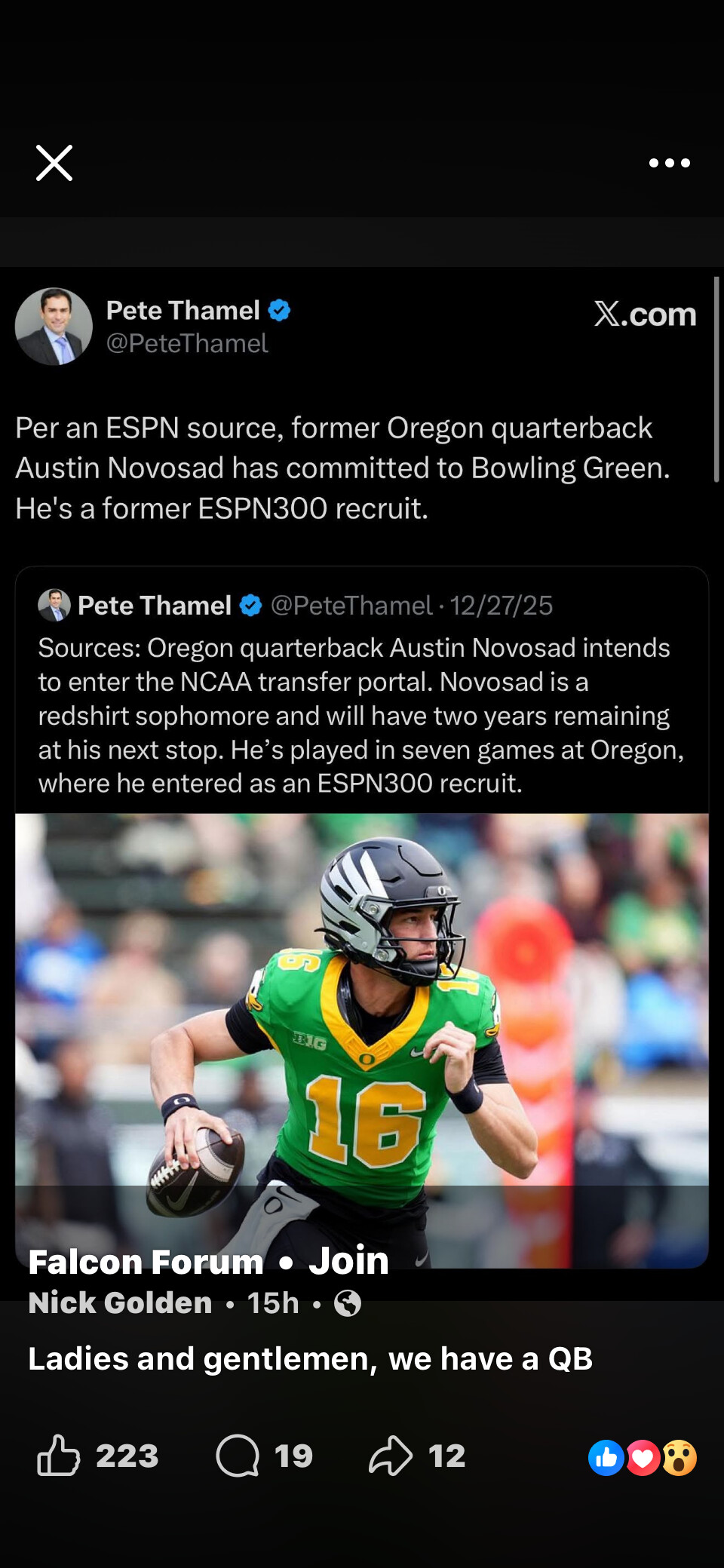This screenshot has height=1568, width=724.
Task: Open the Falcon Forum group page
Action: coord(146,1262)
